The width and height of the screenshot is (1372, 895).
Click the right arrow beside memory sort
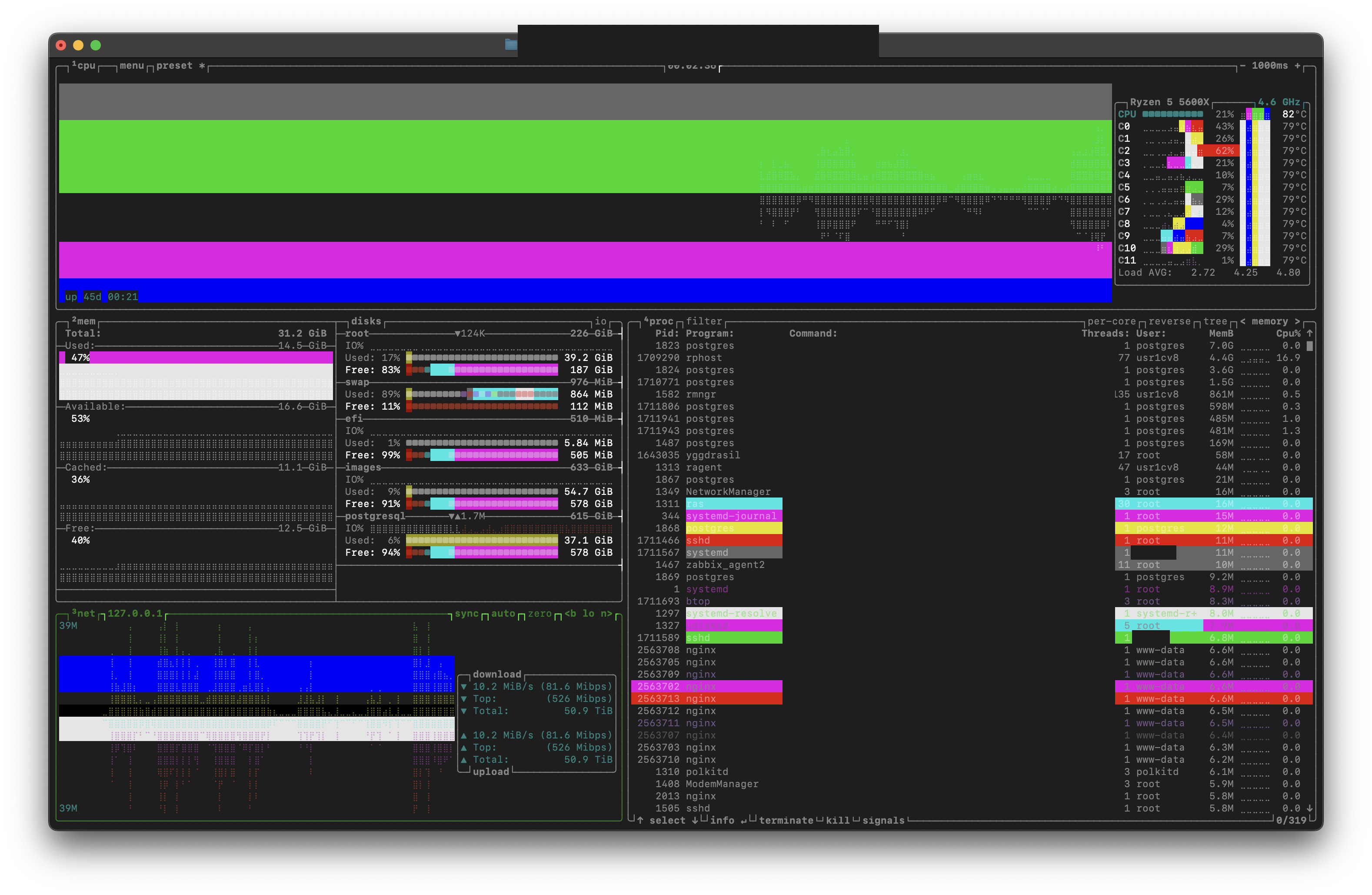(1298, 321)
